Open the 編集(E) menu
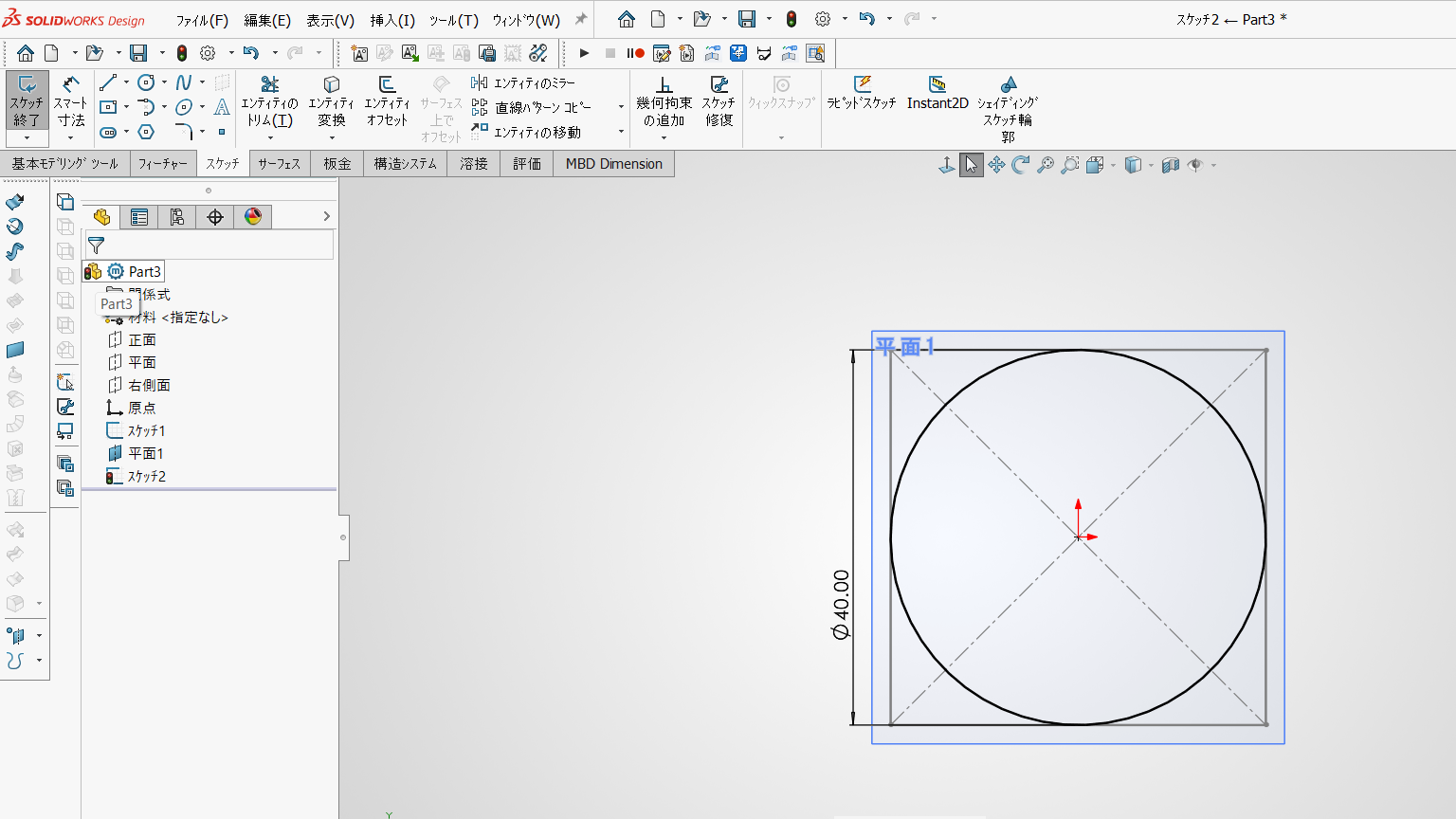The height and width of the screenshot is (819, 1456). pos(267,20)
